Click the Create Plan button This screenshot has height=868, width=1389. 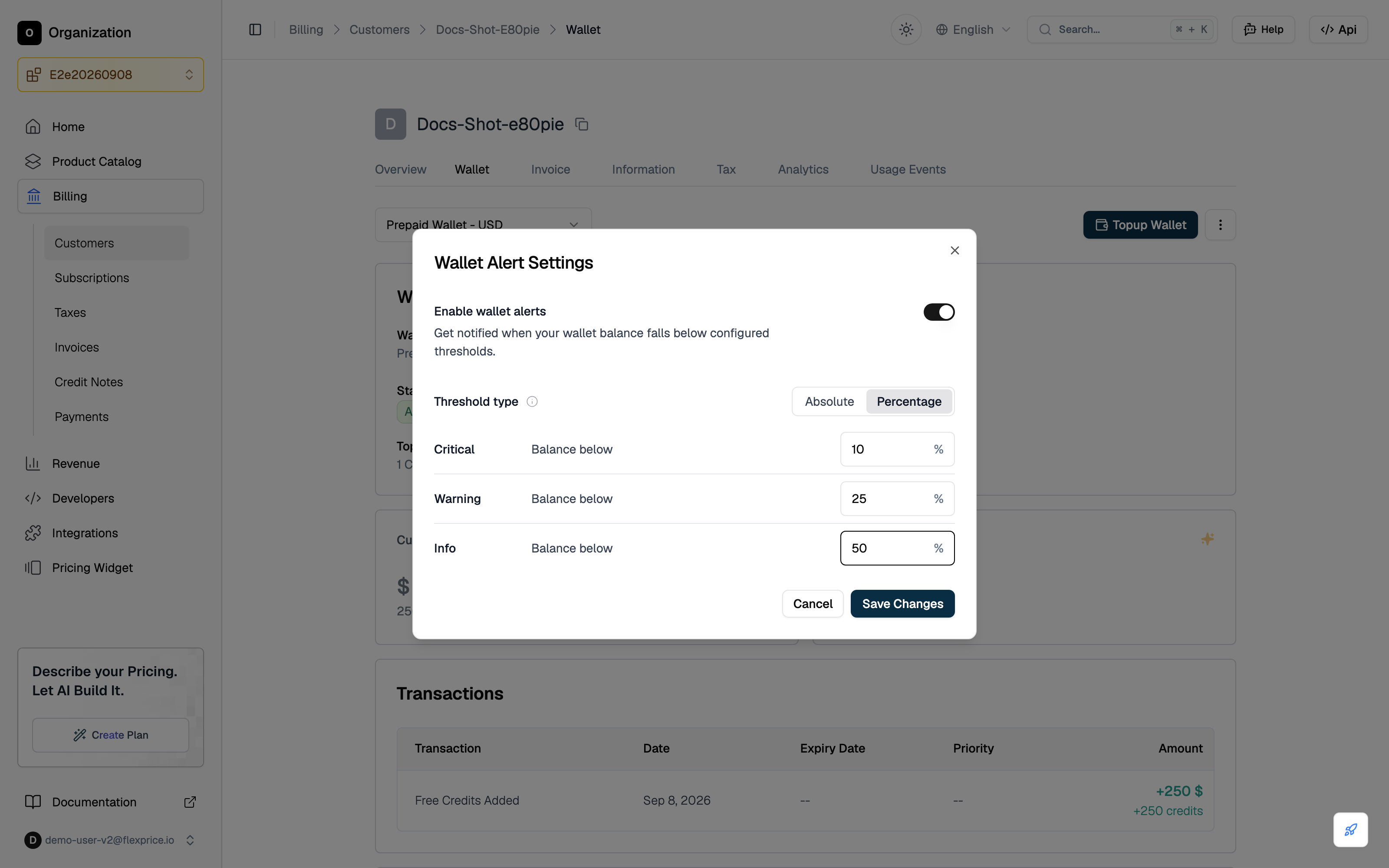pos(110,735)
